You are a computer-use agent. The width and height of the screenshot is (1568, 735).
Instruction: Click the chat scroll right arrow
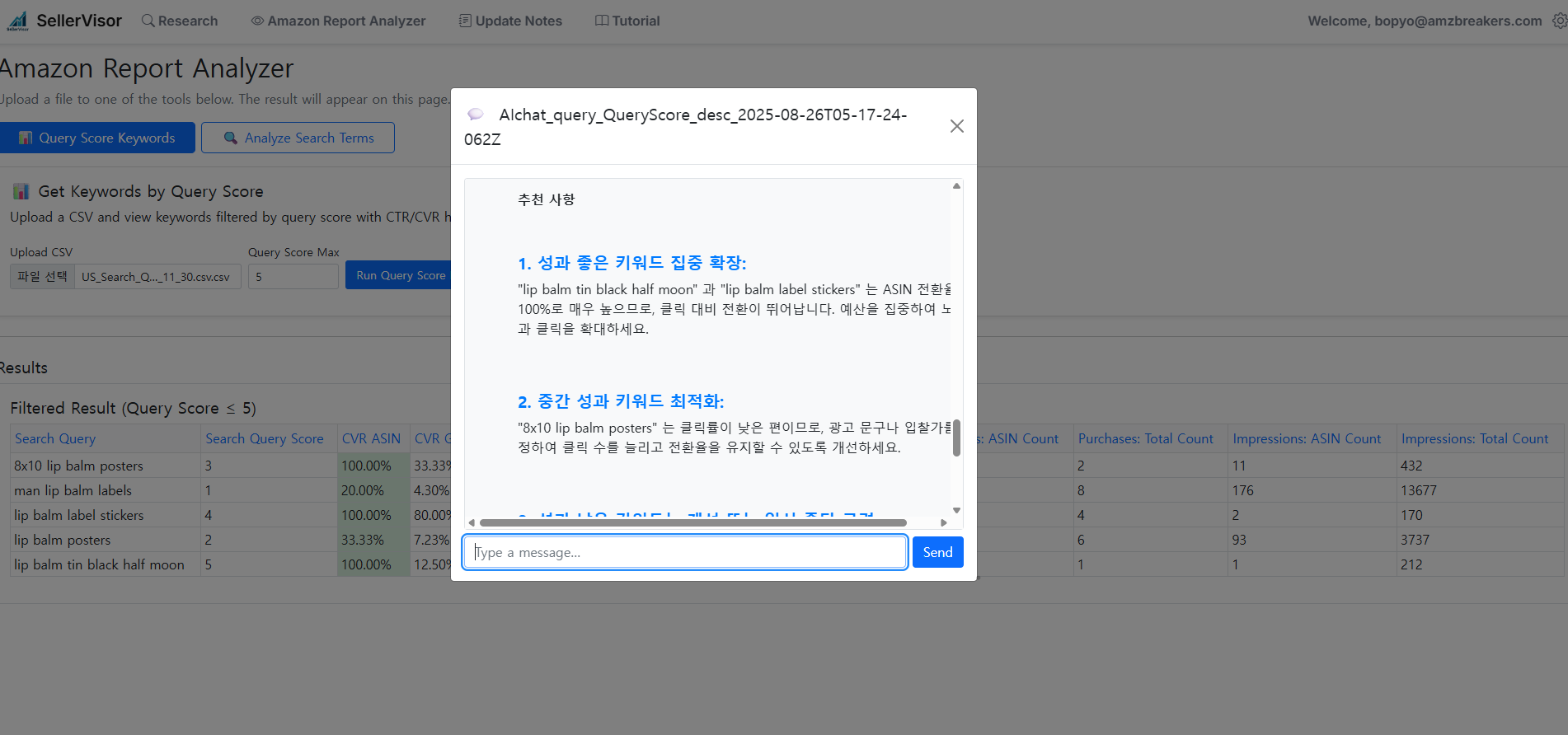944,522
